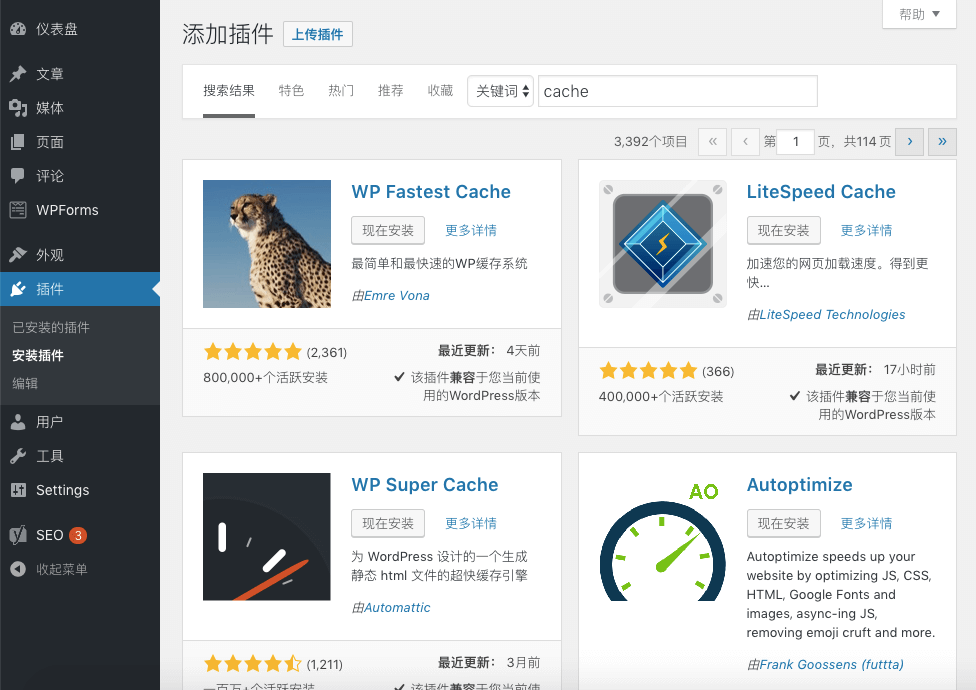The height and width of the screenshot is (690, 976).
Task: Click the Media library icon
Action: pos(18,108)
